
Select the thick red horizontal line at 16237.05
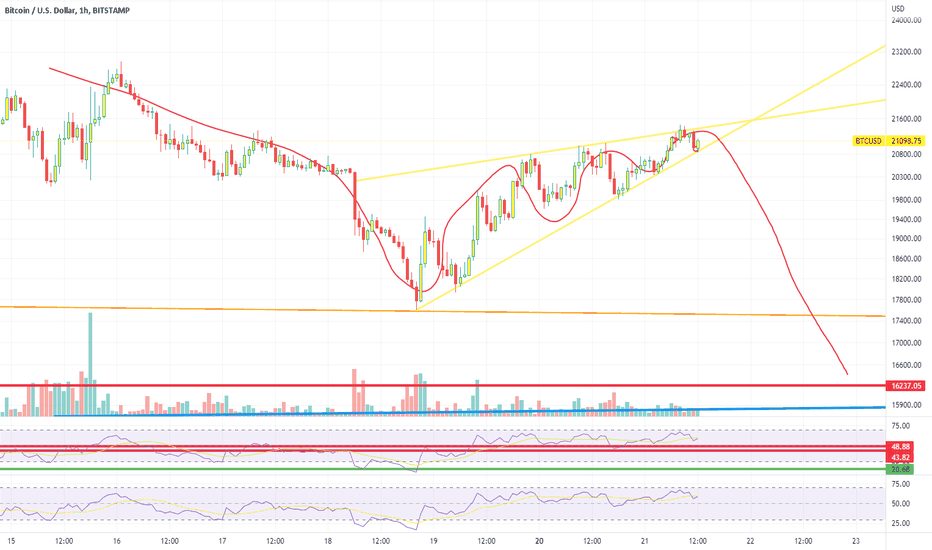click(443, 385)
